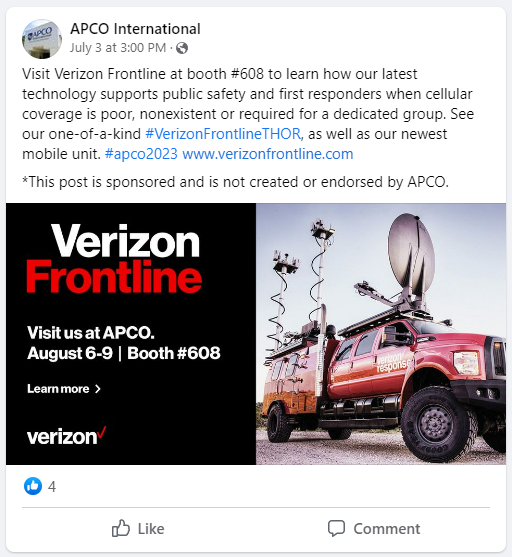
Task: Click the Booth #608 event text in ad
Action: (x=174, y=353)
